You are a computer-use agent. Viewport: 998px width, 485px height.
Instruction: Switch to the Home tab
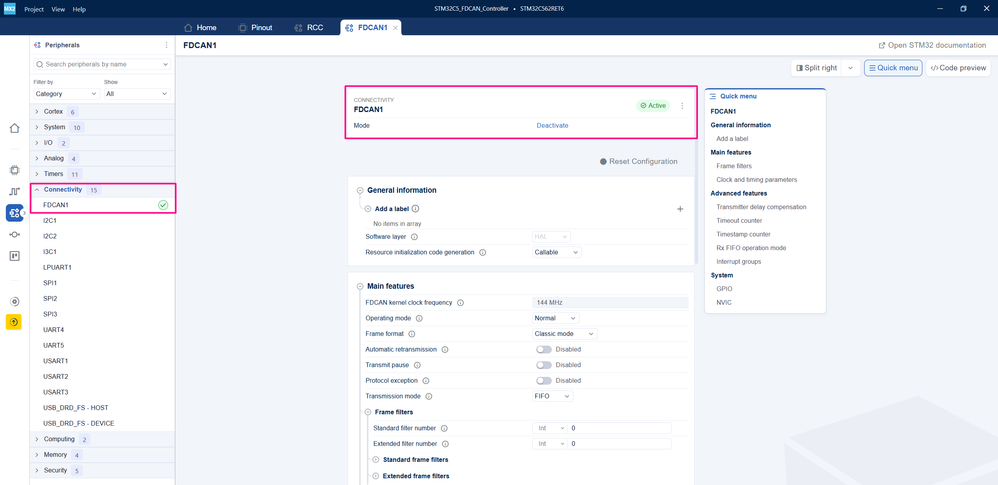click(200, 28)
